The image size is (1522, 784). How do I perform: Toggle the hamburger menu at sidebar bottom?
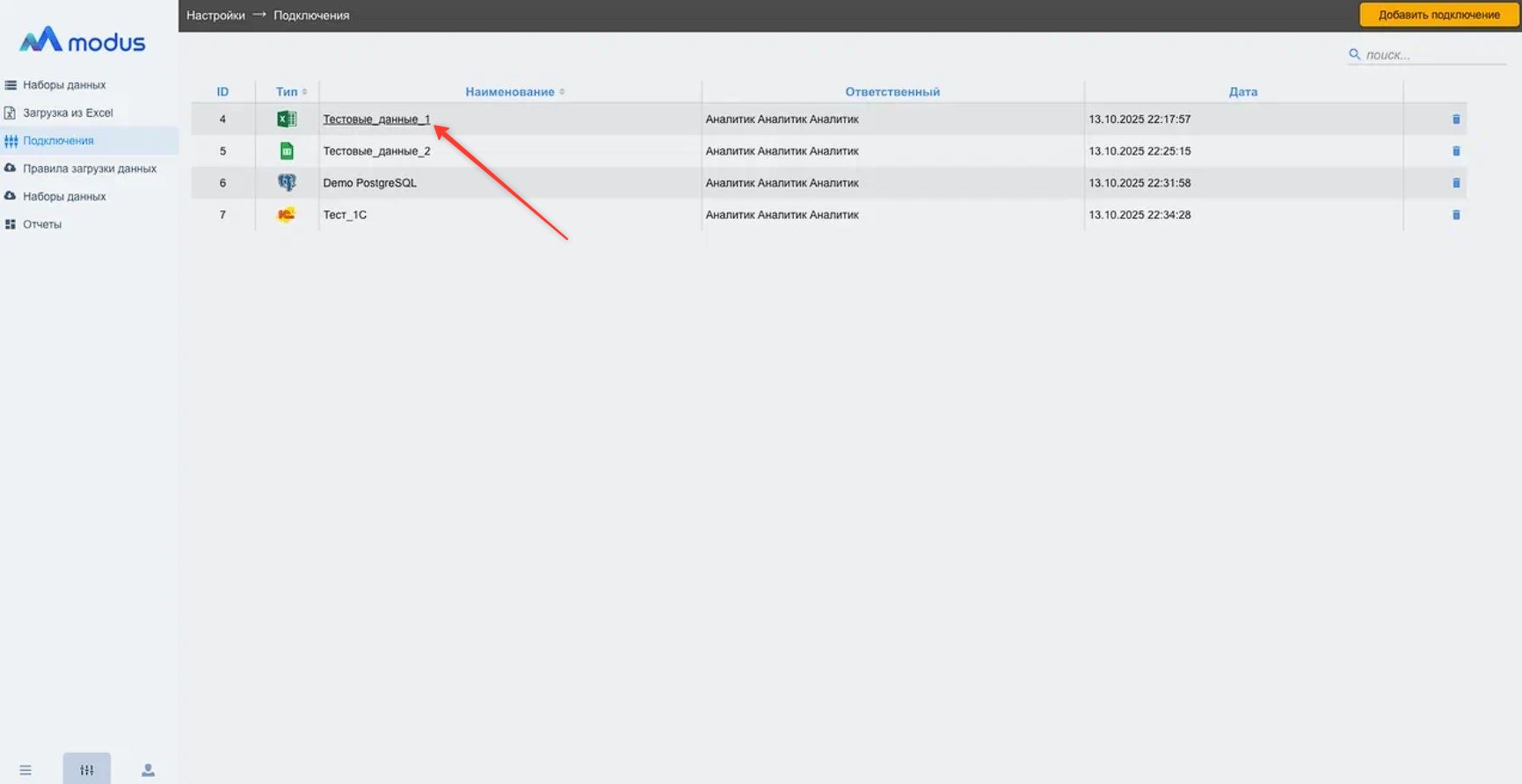[25, 770]
